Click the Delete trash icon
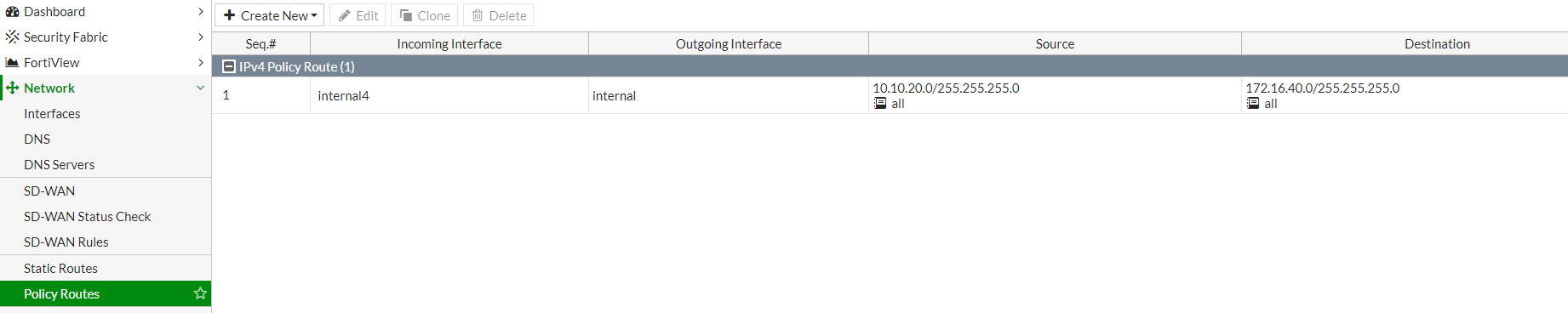The width and height of the screenshot is (1568, 313). click(478, 15)
